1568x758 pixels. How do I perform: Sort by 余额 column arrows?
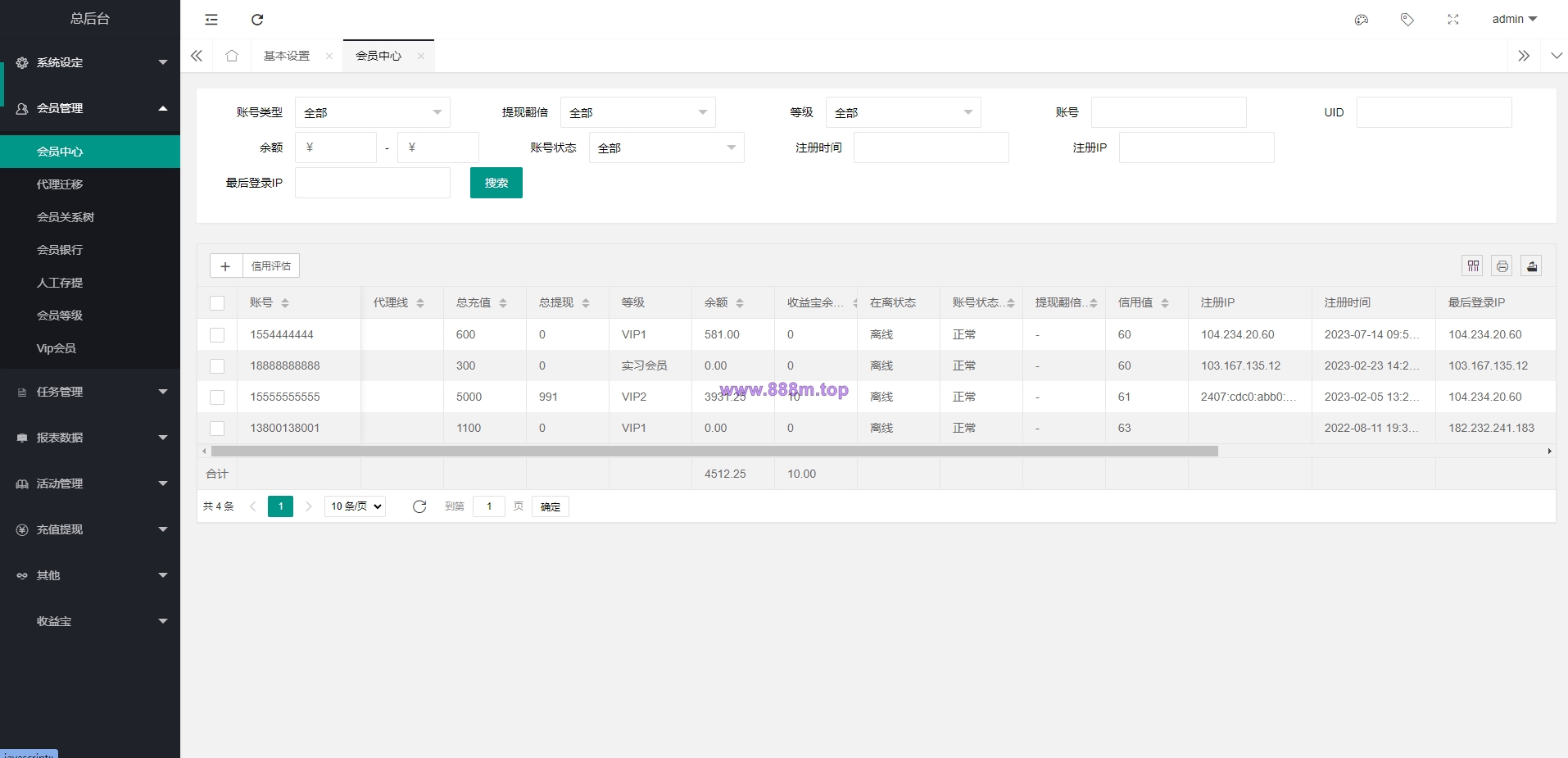click(740, 303)
